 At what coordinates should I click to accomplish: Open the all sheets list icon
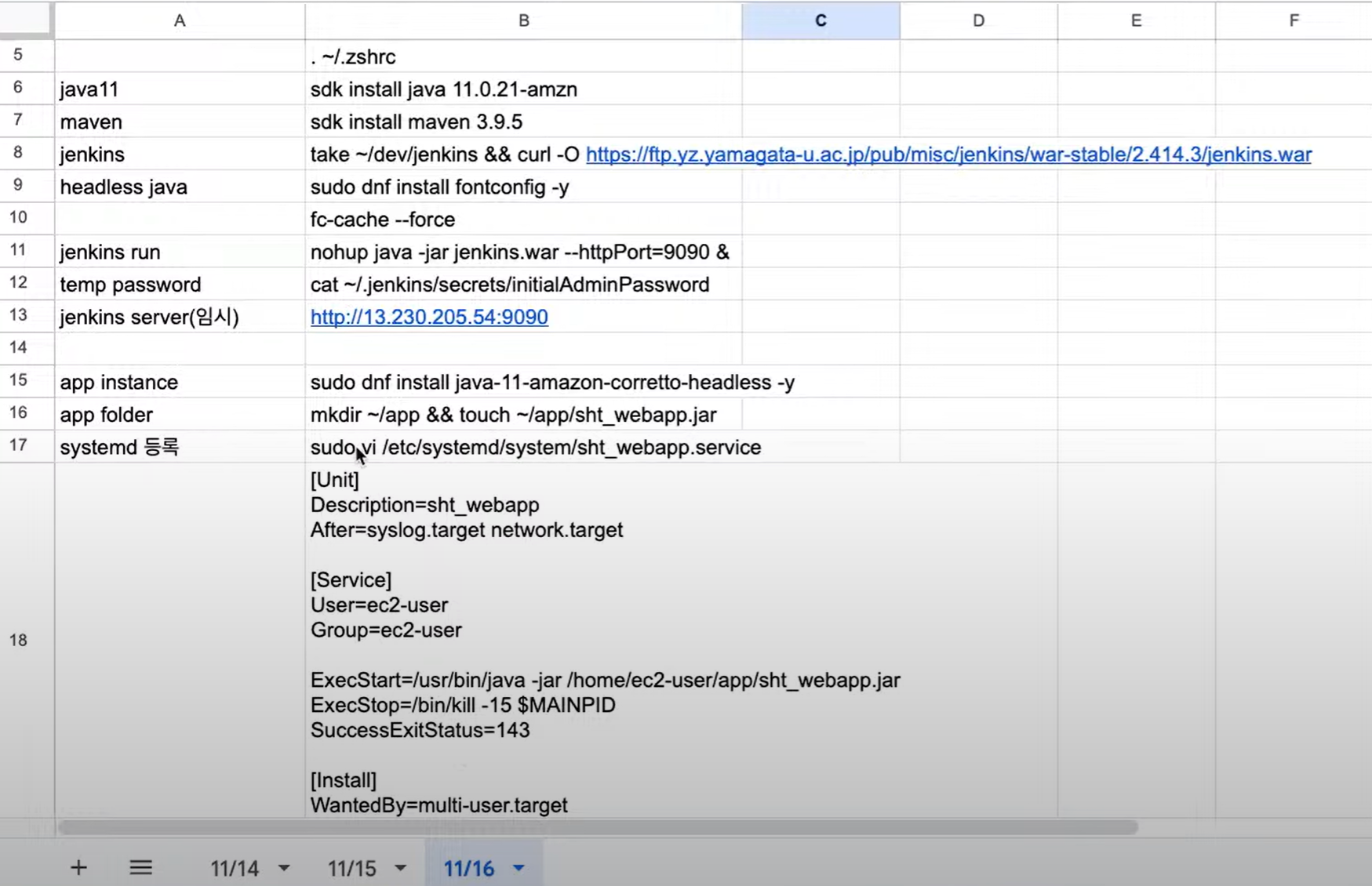[x=141, y=867]
